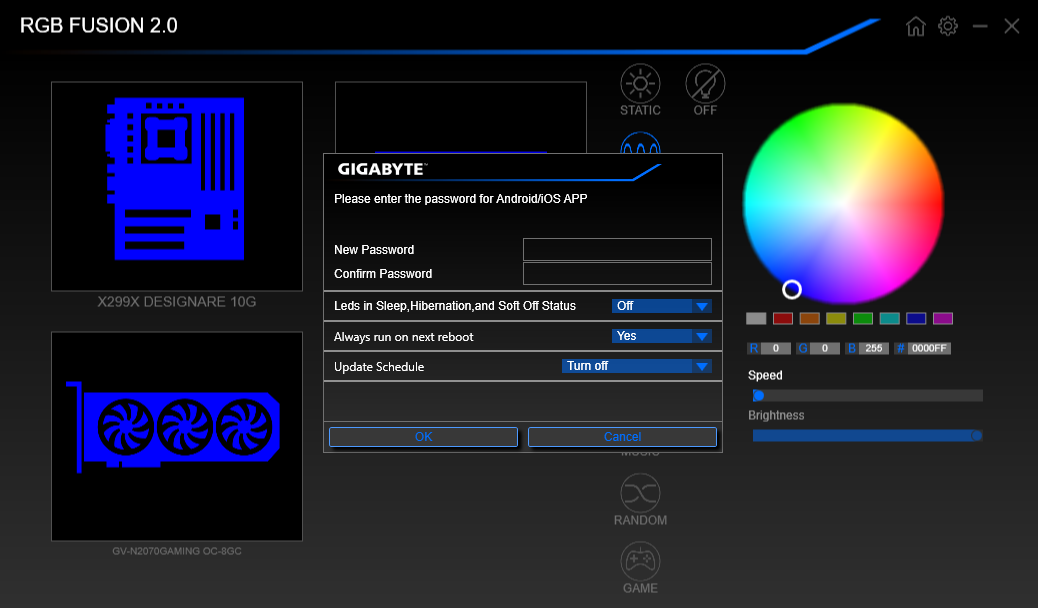Select GV-N2070GAMING OC-8GC graphics card thumbnail
The height and width of the screenshot is (608, 1038).
(177, 436)
